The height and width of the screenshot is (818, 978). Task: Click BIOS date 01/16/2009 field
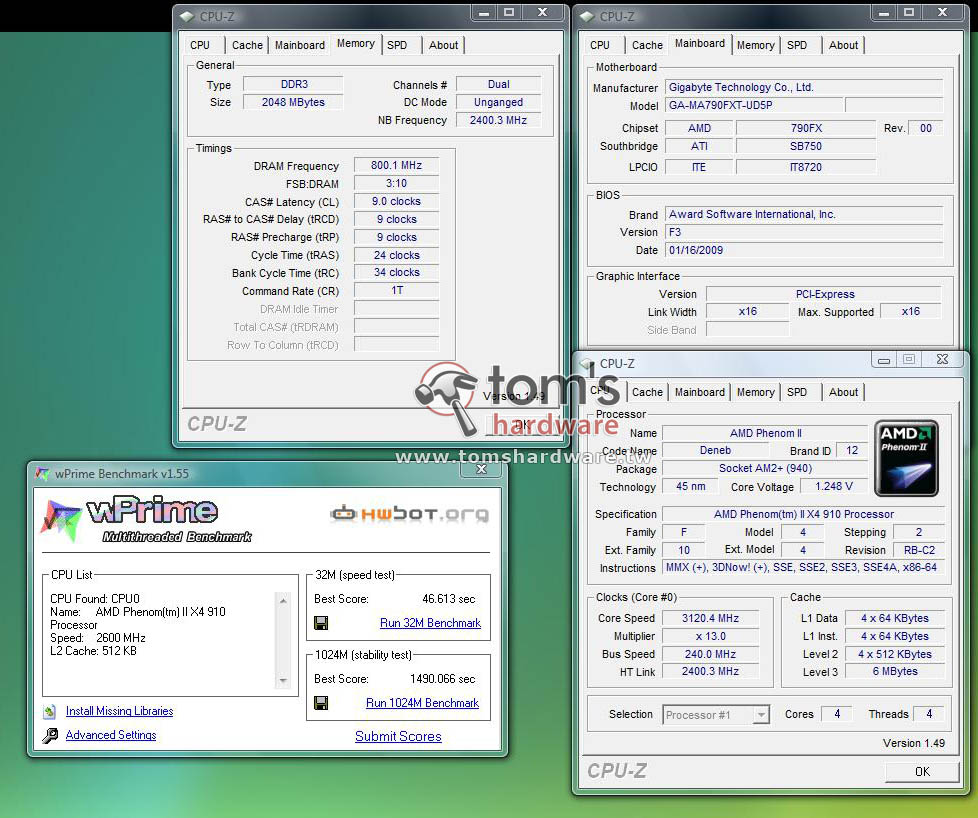pyautogui.click(x=804, y=250)
